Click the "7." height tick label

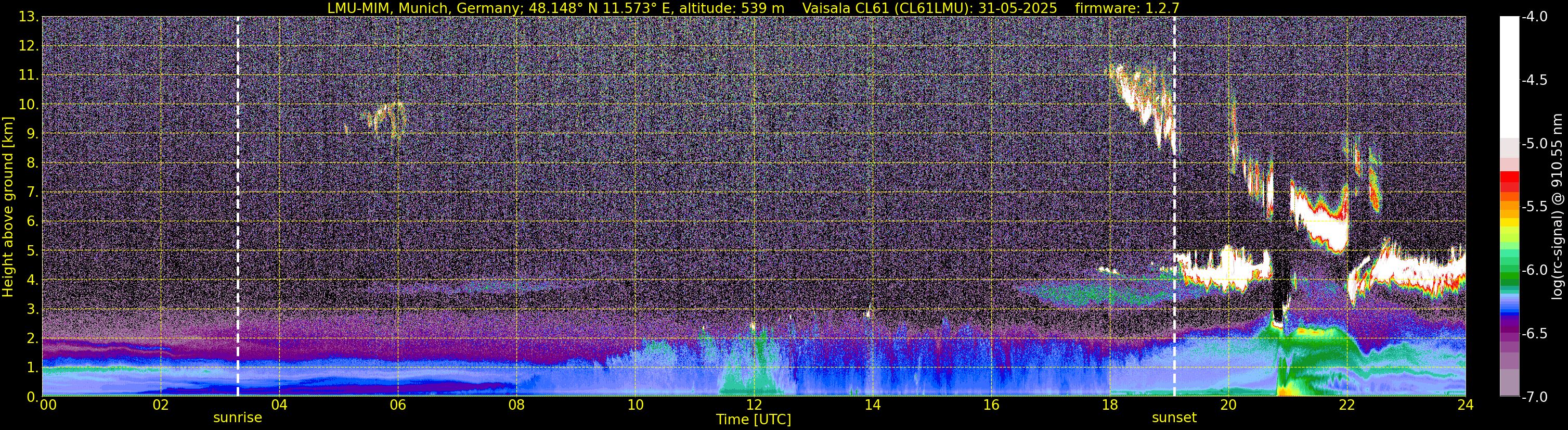click(32, 193)
